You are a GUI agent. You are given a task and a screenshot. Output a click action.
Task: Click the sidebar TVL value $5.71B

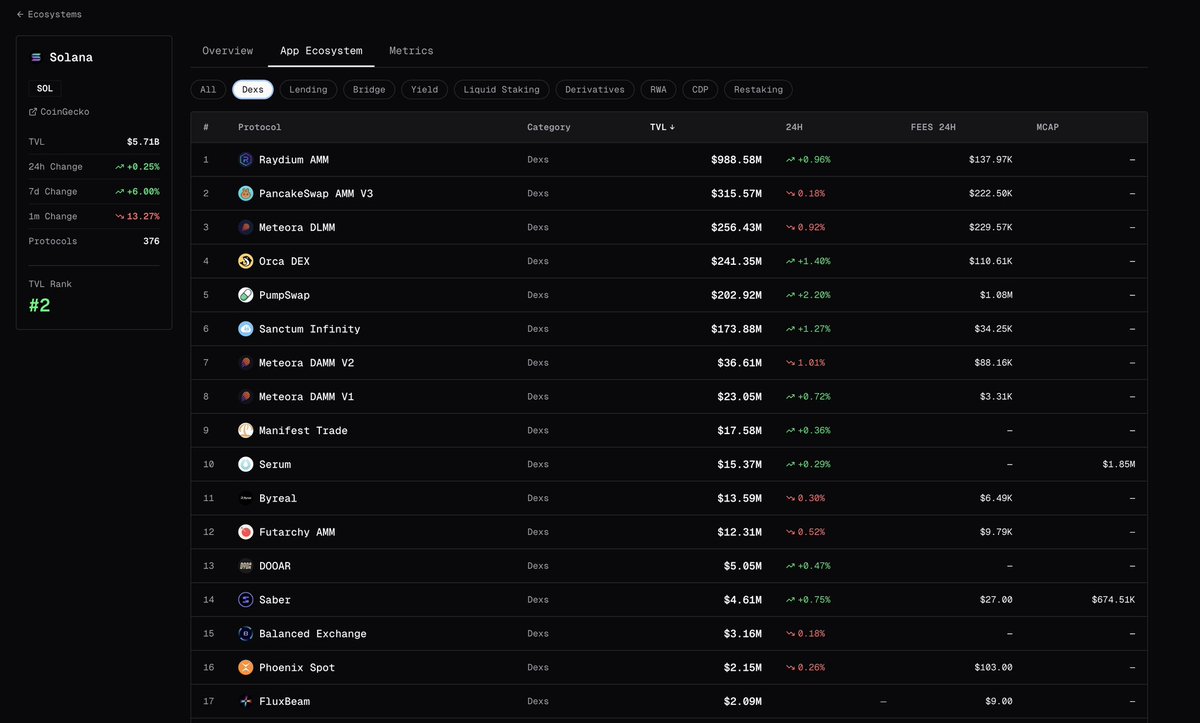pos(143,142)
